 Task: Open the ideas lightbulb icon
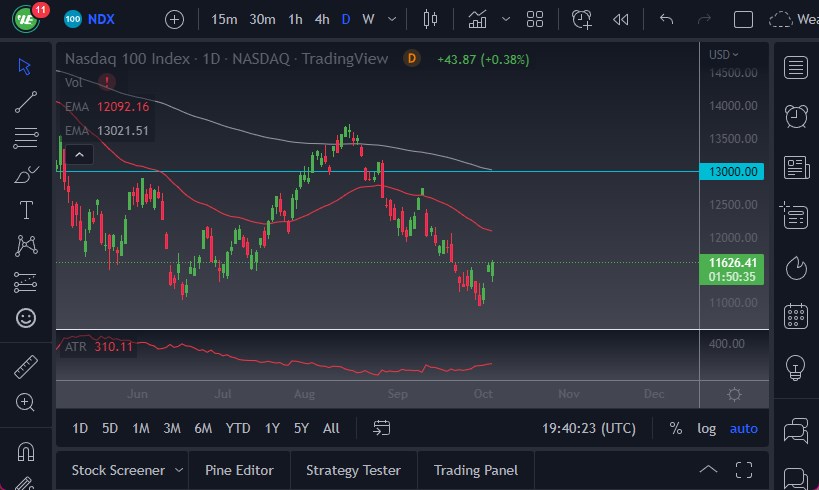(796, 365)
